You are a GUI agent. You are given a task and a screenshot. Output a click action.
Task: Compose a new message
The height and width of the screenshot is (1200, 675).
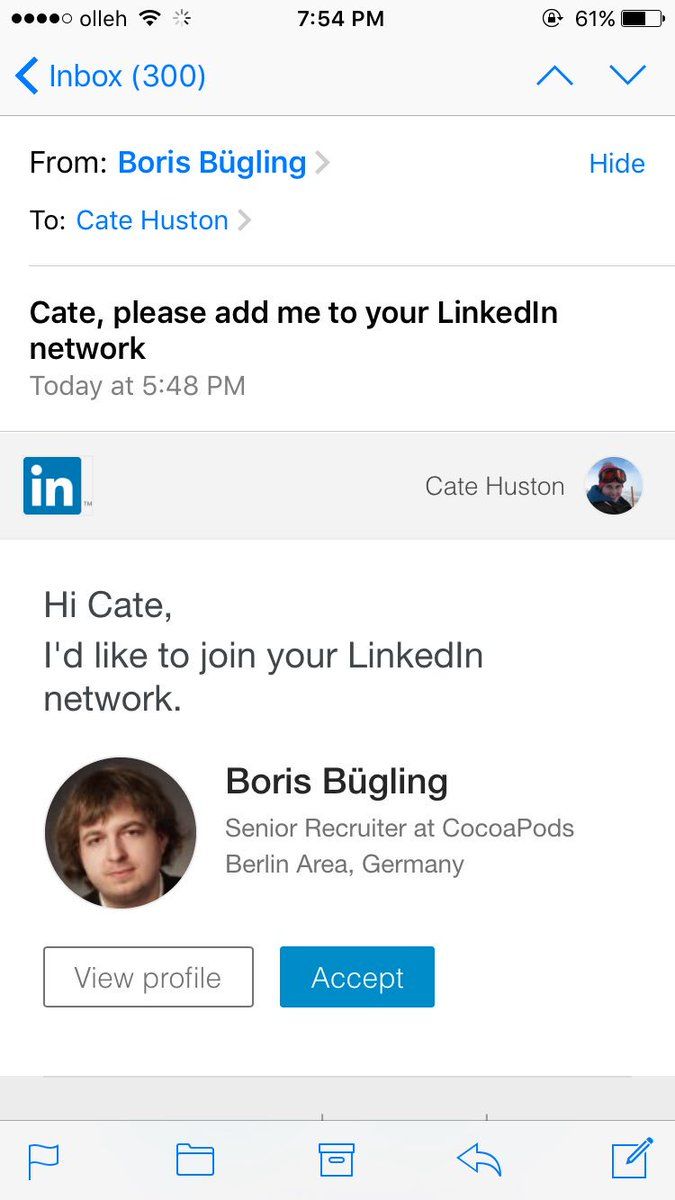[x=632, y=1158]
